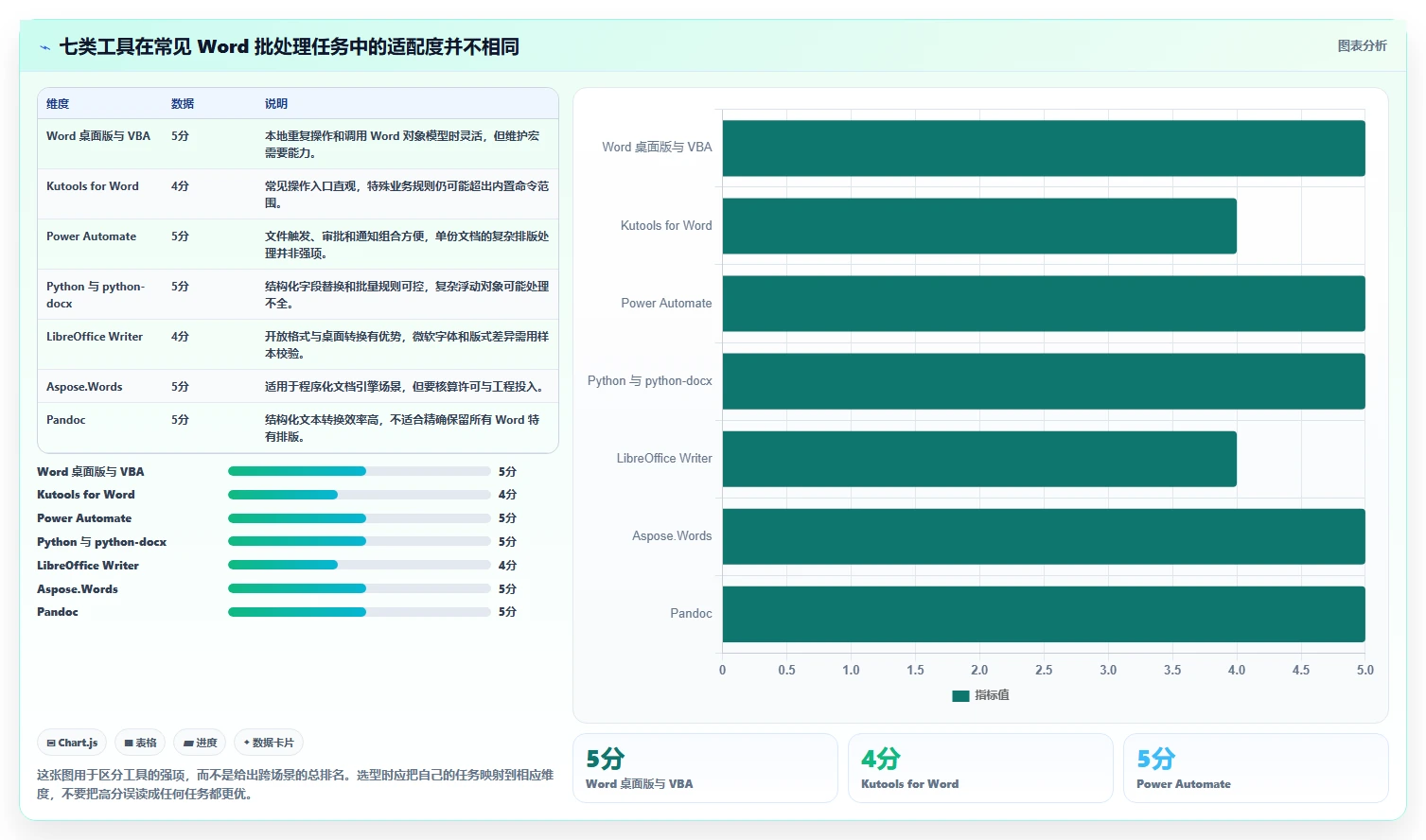Image resolution: width=1426 pixels, height=840 pixels.
Task: Click the Word 桌面版与 VBA progress bar
Action: 360,471
